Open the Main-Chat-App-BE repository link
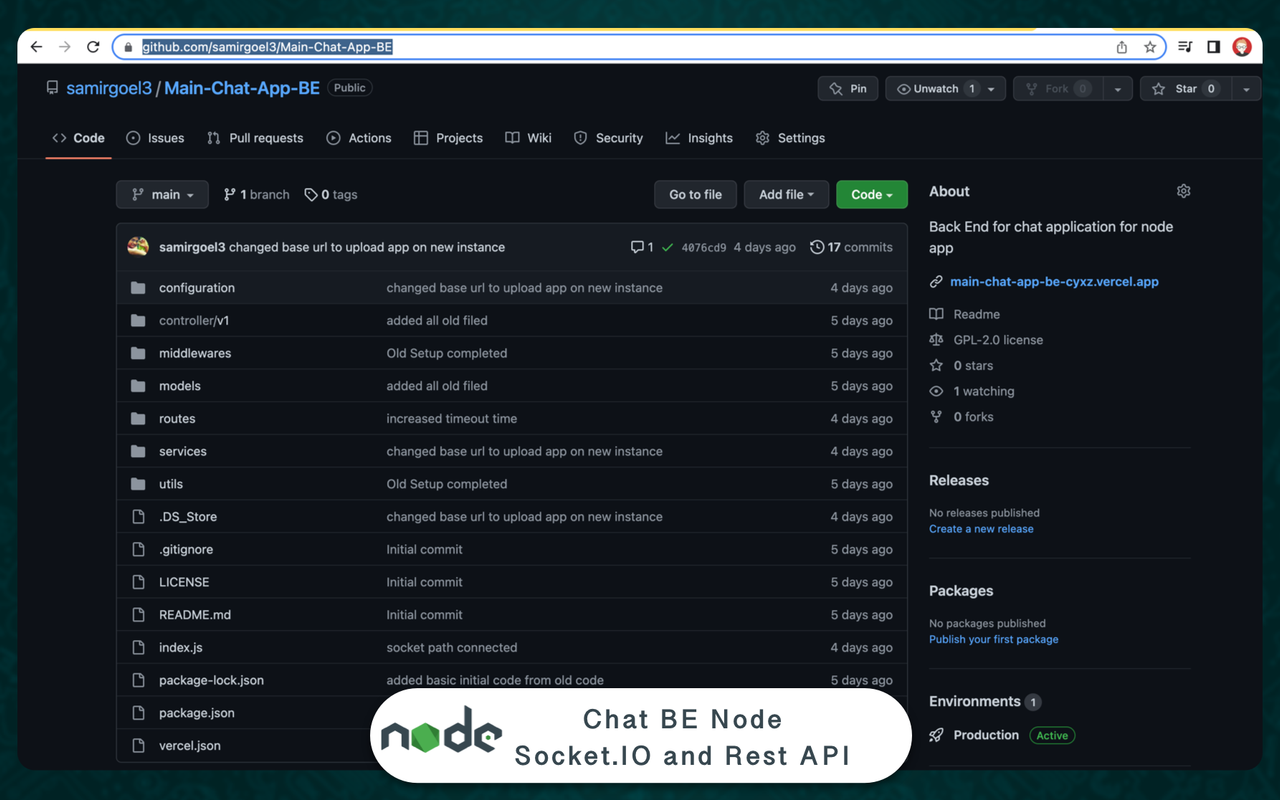1280x800 pixels. pyautogui.click(x=242, y=88)
